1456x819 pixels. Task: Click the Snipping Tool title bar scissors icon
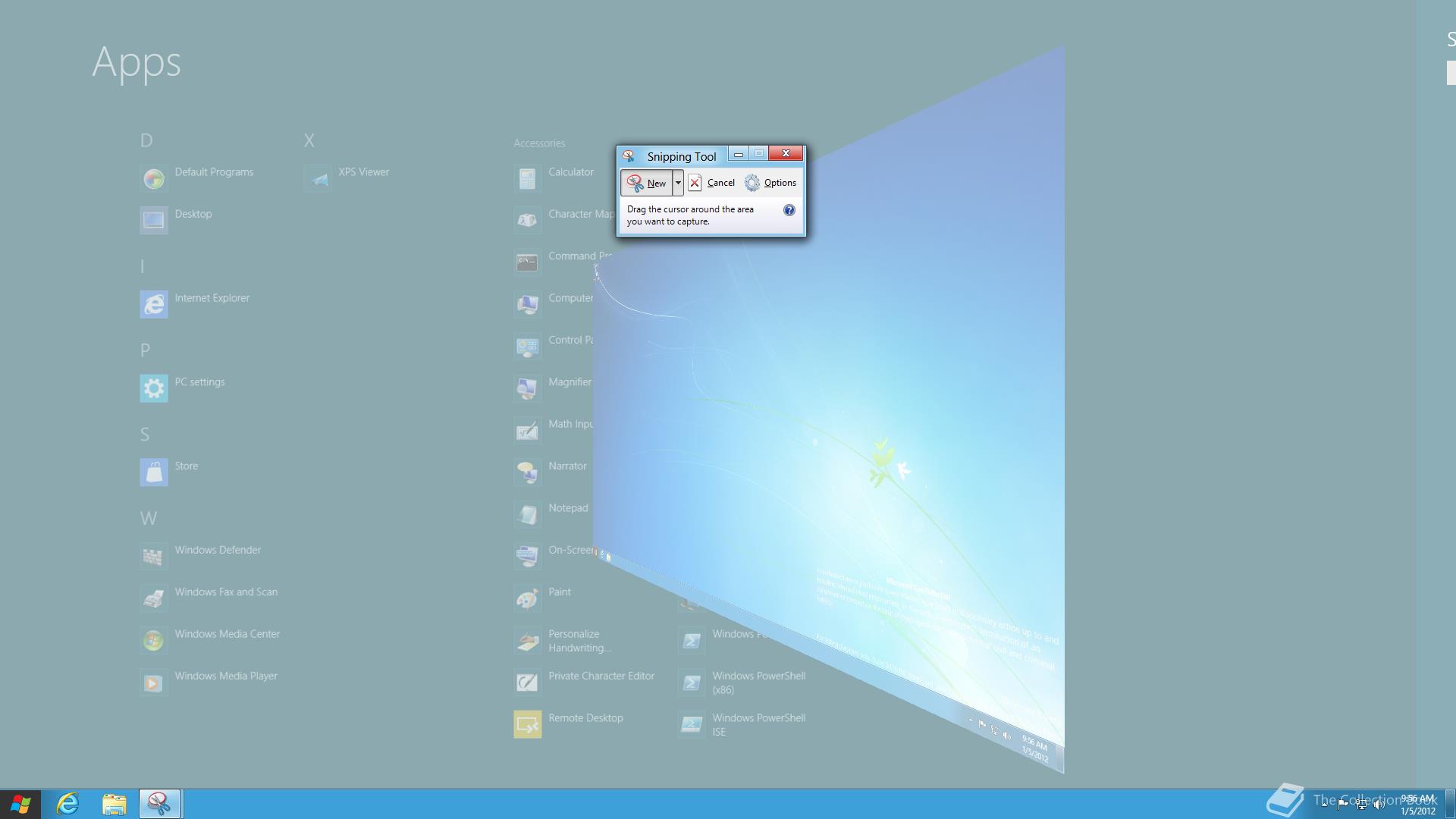(629, 156)
